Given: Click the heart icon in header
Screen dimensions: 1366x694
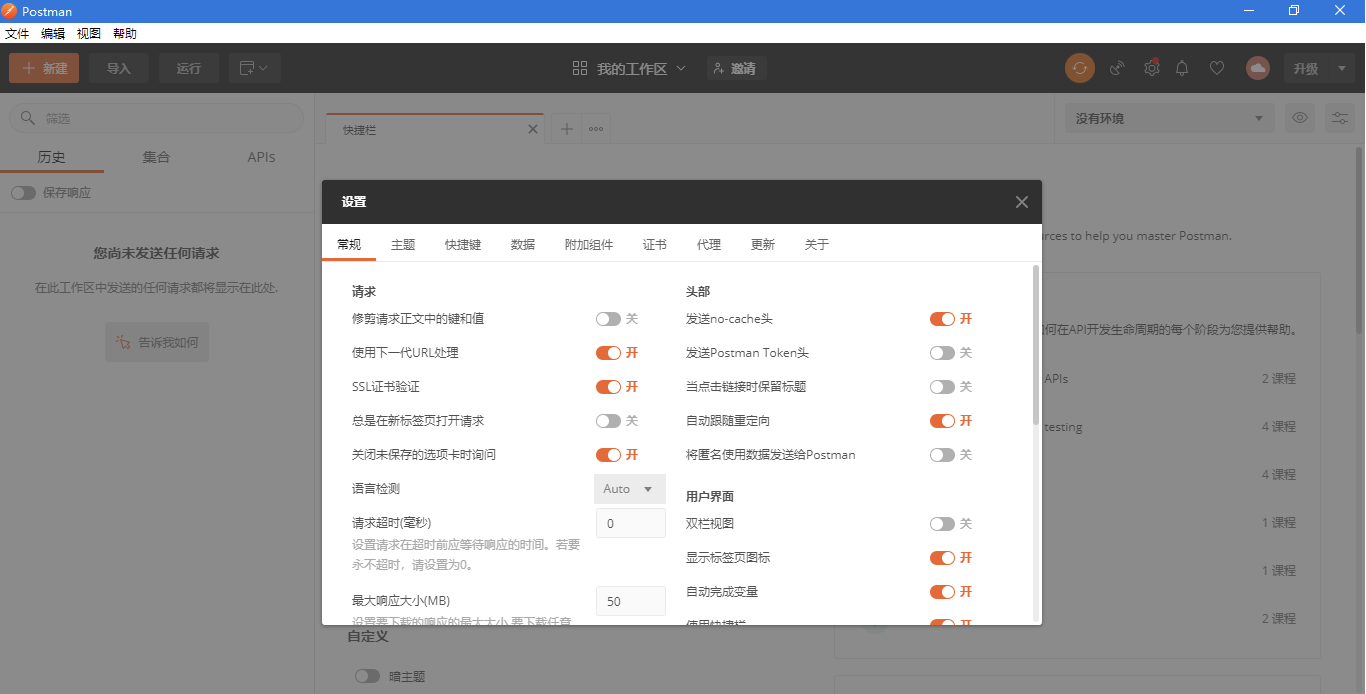Looking at the screenshot, I should coord(1217,68).
